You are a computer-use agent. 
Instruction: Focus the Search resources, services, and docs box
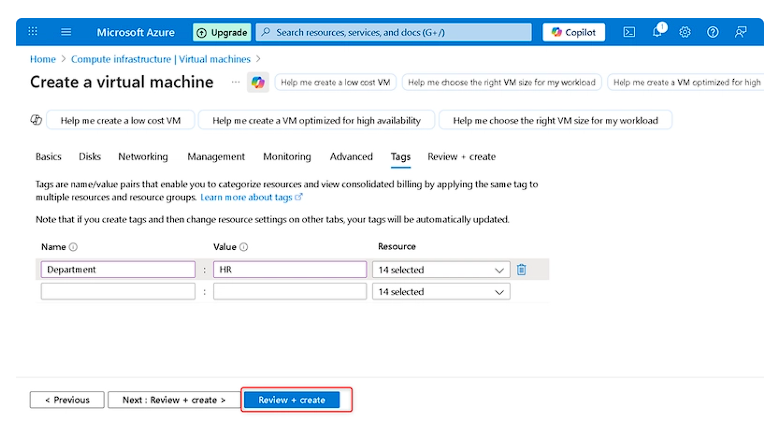tap(393, 32)
